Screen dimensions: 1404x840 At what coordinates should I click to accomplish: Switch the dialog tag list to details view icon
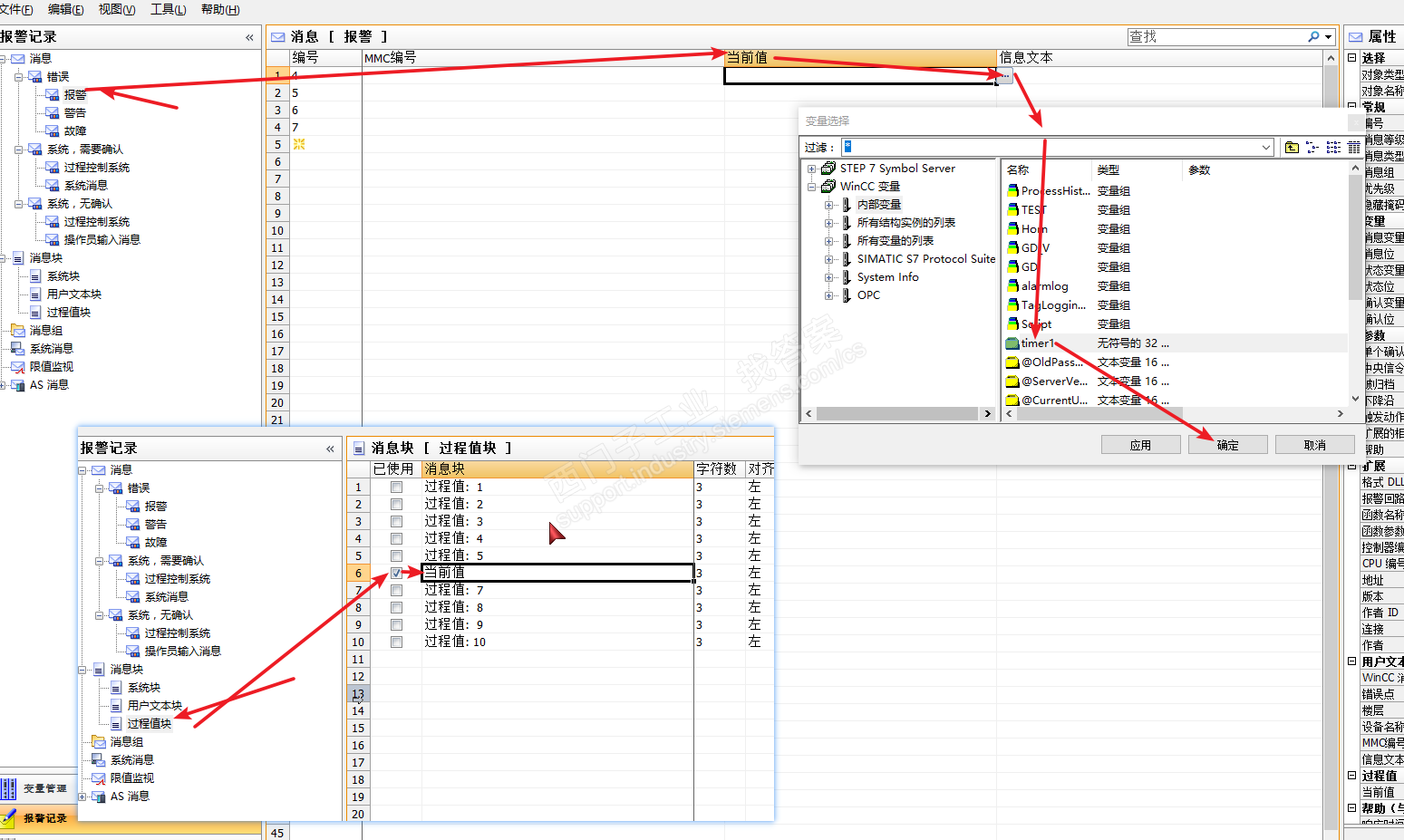(x=1354, y=148)
